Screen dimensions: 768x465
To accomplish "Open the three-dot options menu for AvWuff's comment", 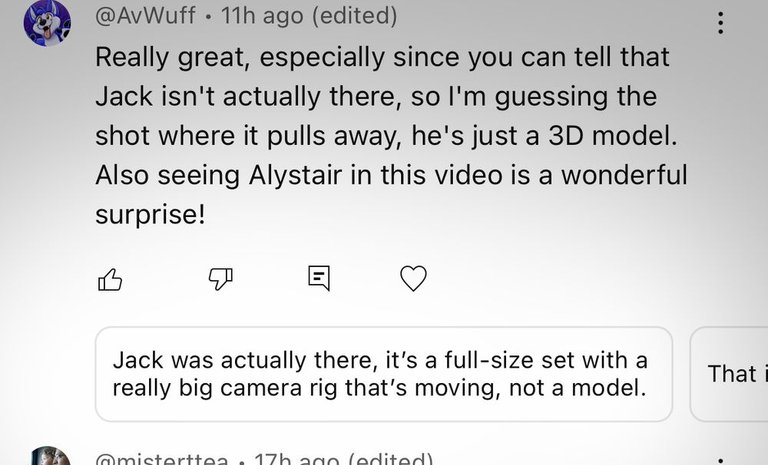I will point(721,23).
